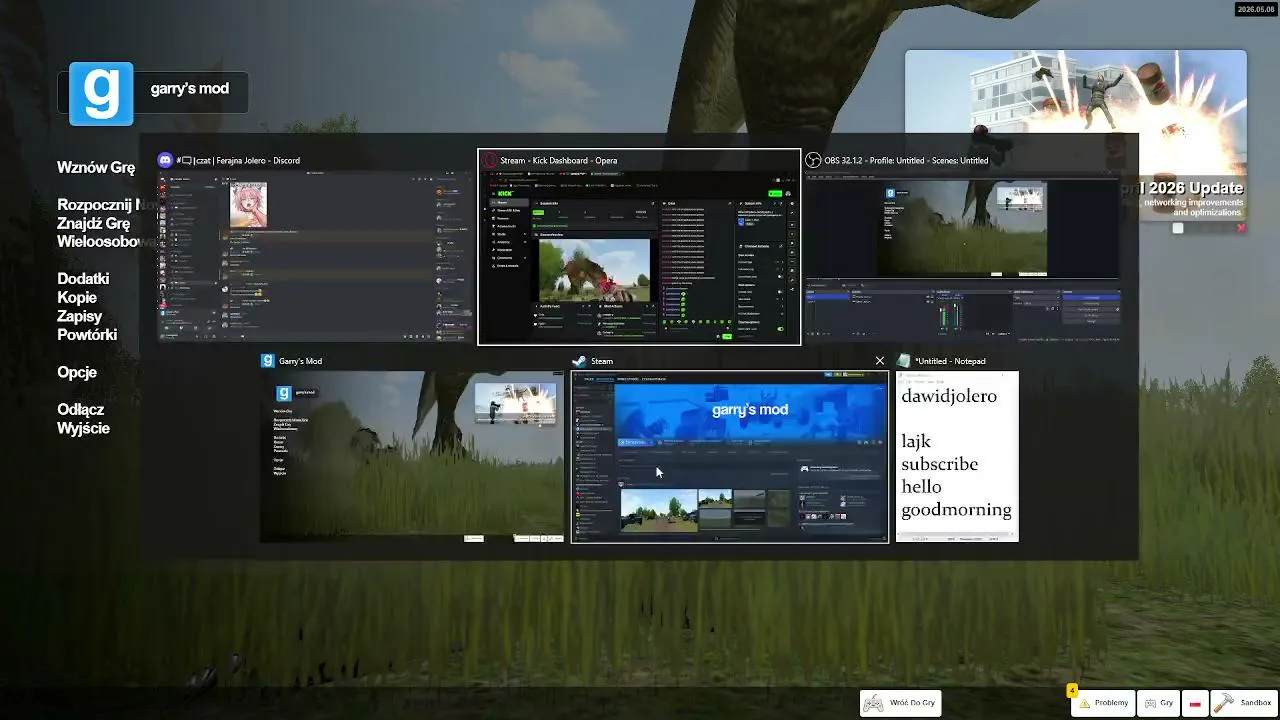Choose Wznów Grę in the main menu
Screen dimensions: 1280x720
coord(96,167)
